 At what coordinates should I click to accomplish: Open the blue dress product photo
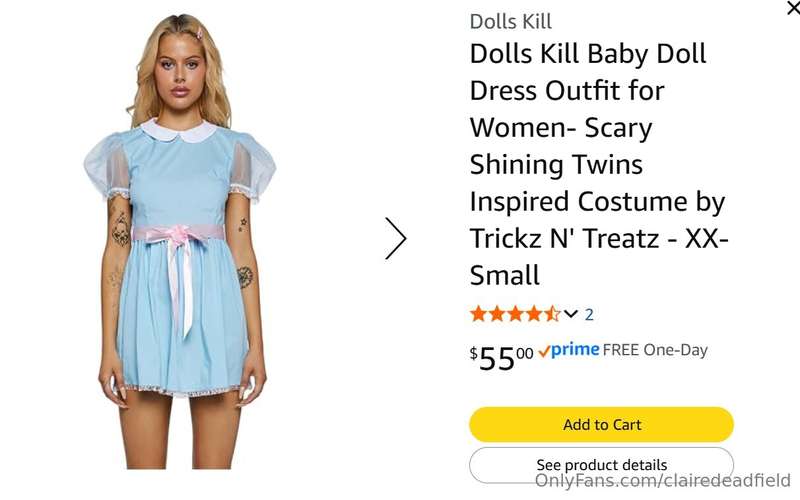[180, 242]
